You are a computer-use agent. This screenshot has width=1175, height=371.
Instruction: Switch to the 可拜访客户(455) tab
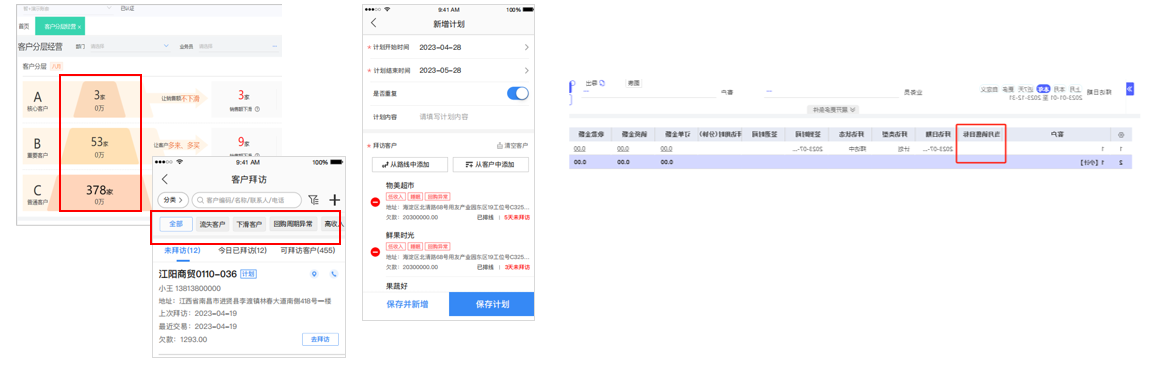tap(308, 250)
